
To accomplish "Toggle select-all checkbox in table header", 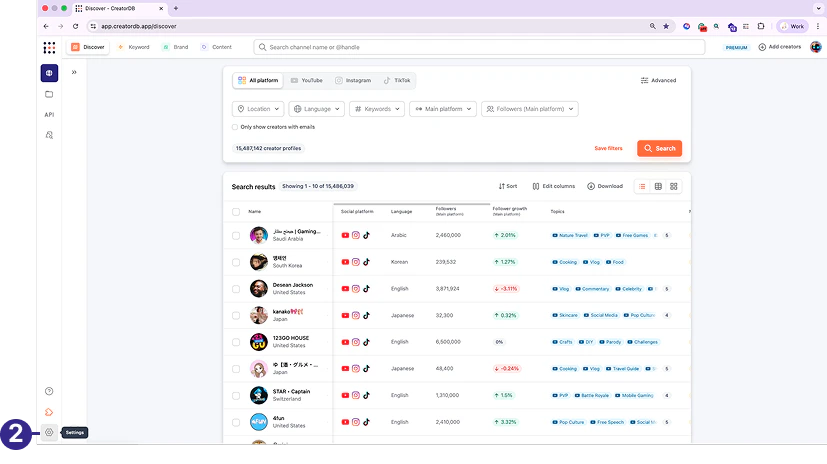I will tap(236, 212).
